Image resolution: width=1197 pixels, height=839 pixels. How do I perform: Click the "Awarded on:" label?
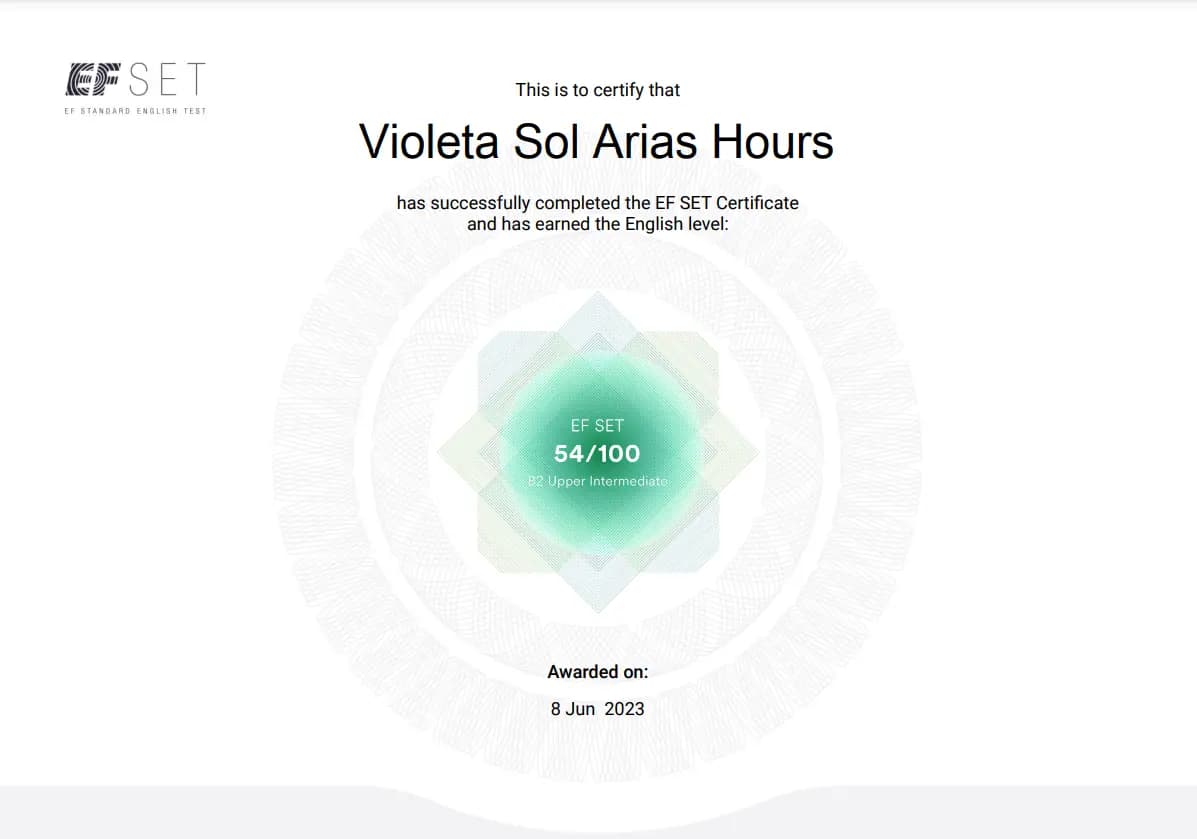click(x=598, y=672)
